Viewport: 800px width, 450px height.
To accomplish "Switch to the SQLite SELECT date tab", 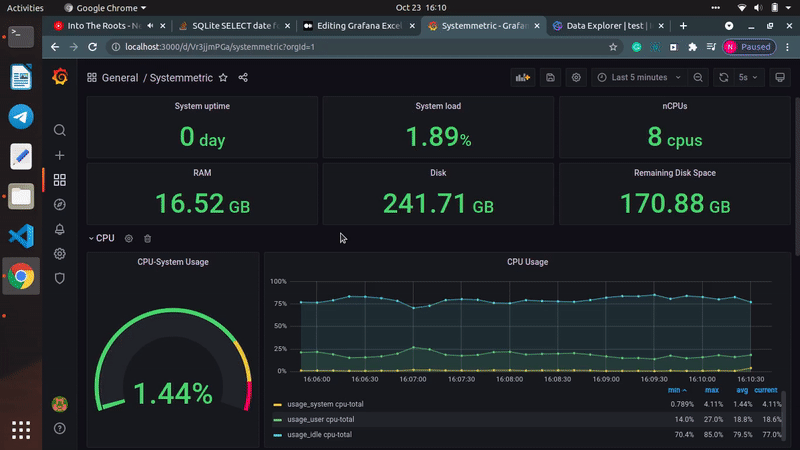I will pyautogui.click(x=229, y=24).
